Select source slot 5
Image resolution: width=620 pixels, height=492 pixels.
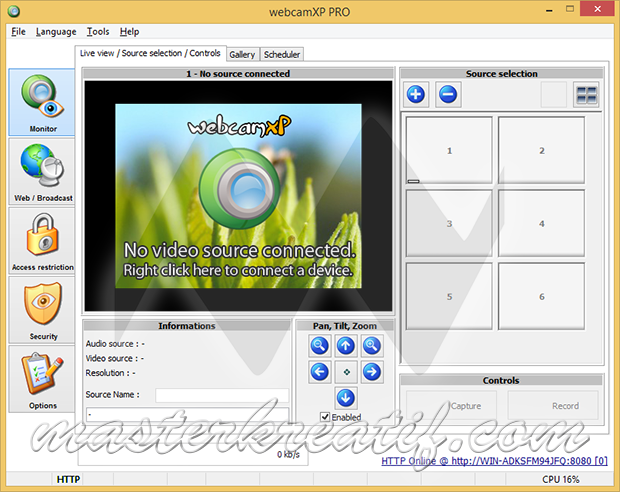[x=449, y=297]
